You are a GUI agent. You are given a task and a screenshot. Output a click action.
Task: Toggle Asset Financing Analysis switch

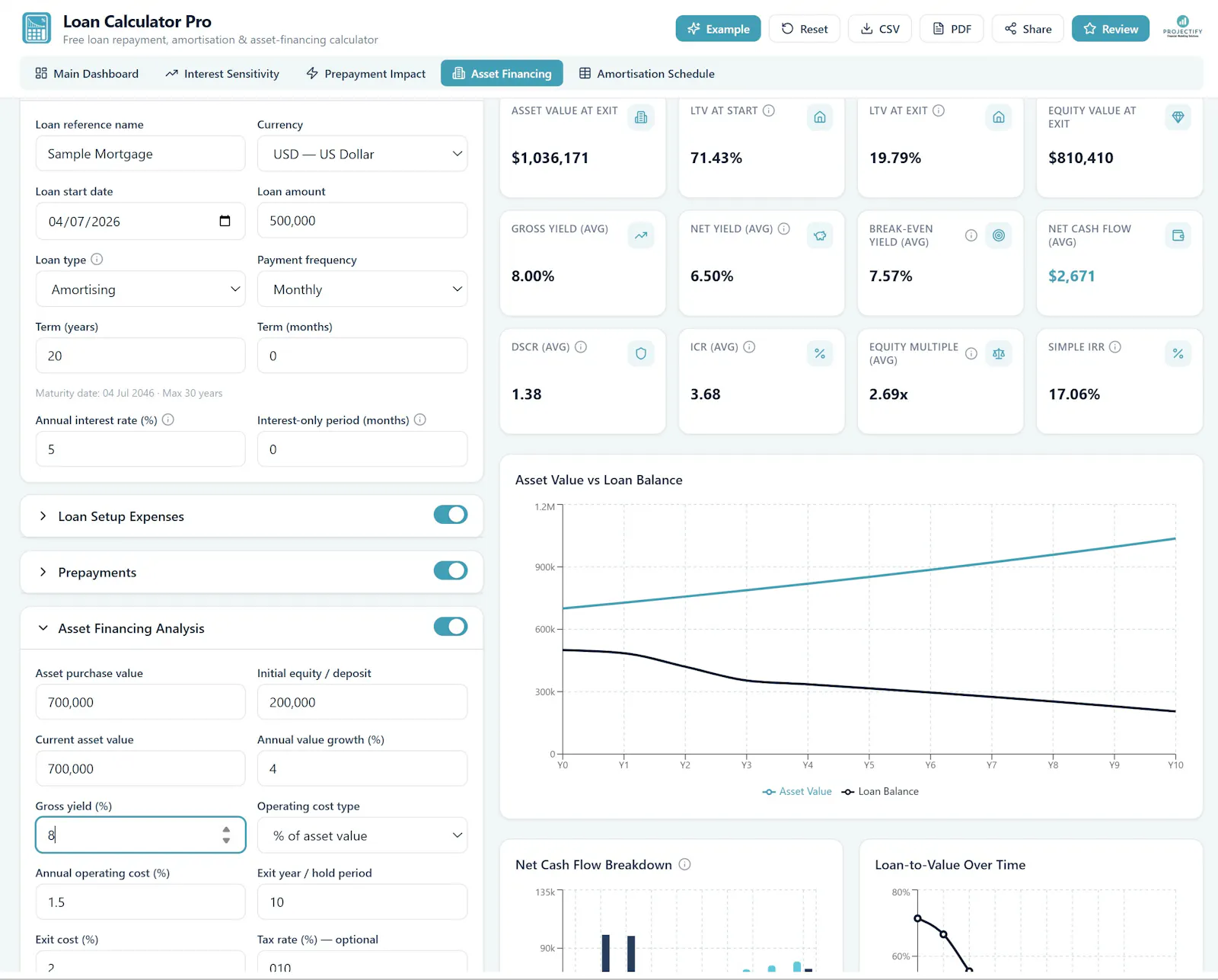pyautogui.click(x=451, y=627)
